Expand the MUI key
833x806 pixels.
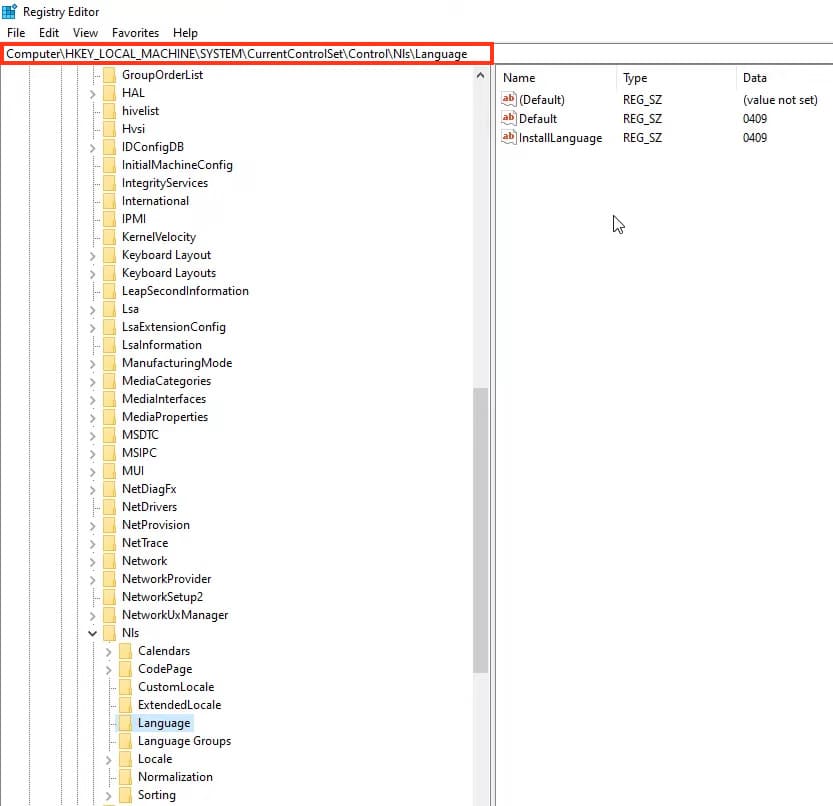coord(92,472)
